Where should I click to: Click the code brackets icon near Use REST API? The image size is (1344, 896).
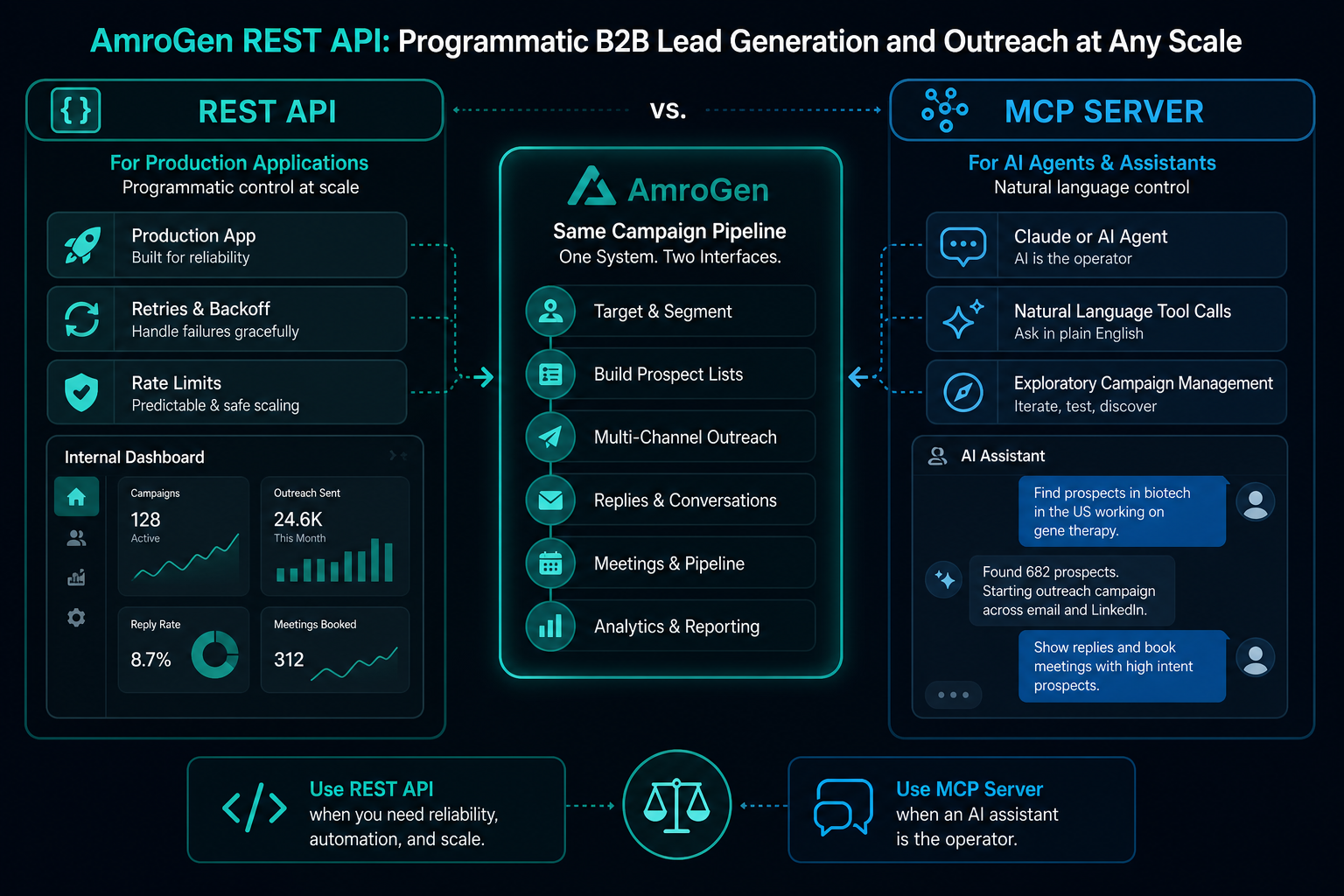(x=255, y=808)
